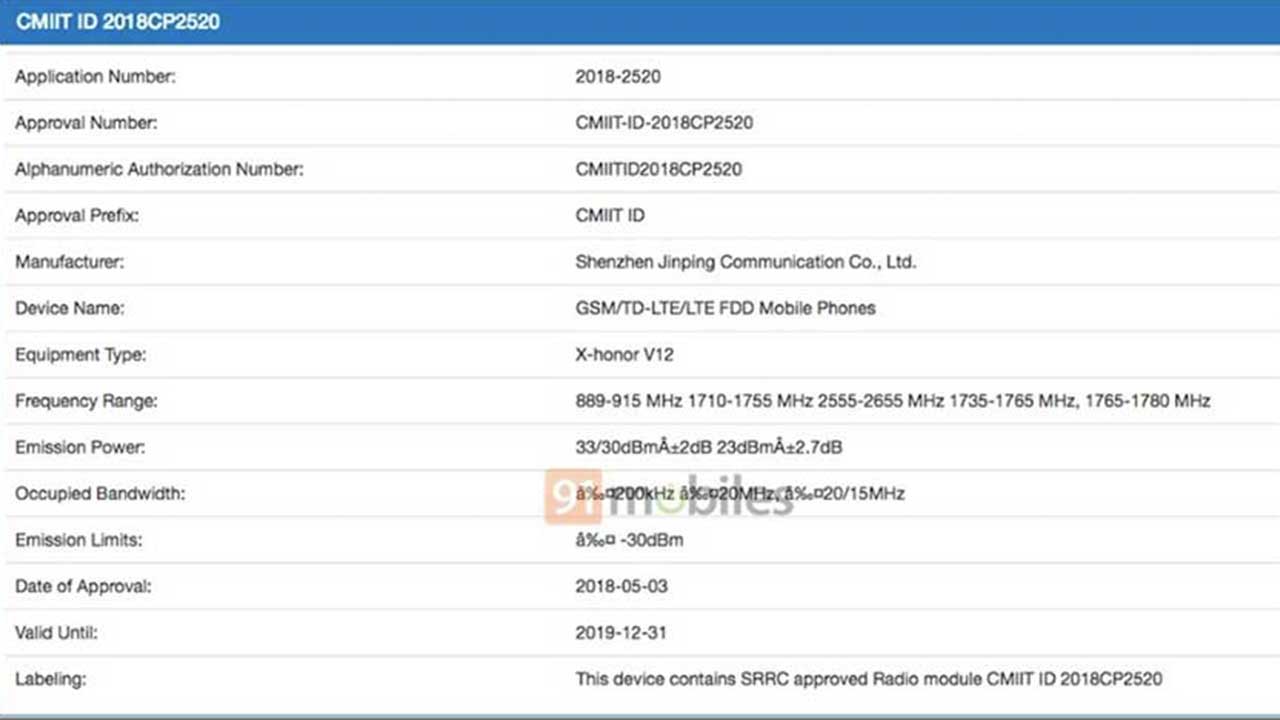The height and width of the screenshot is (720, 1280).
Task: Click the Manufacturer label
Action: pos(69,262)
